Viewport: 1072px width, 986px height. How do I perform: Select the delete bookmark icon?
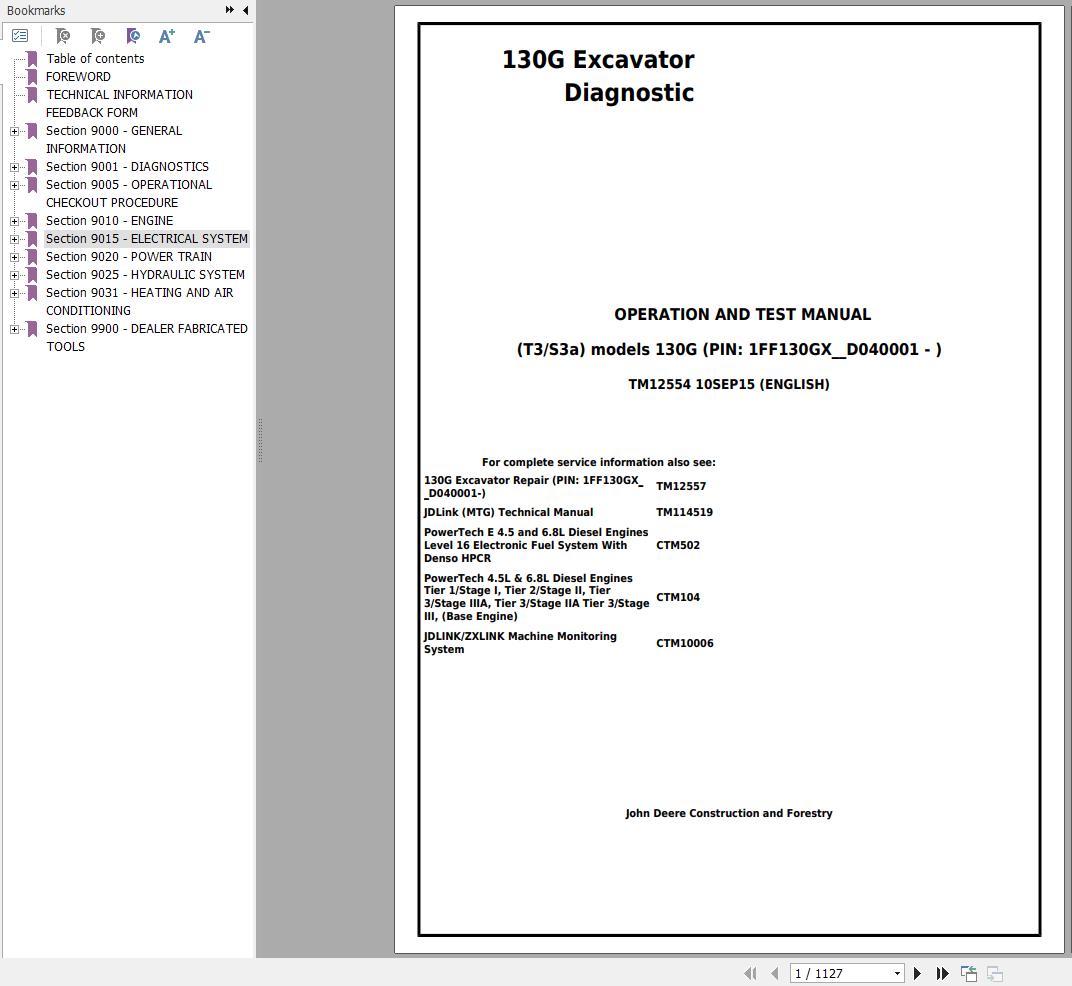(63, 35)
